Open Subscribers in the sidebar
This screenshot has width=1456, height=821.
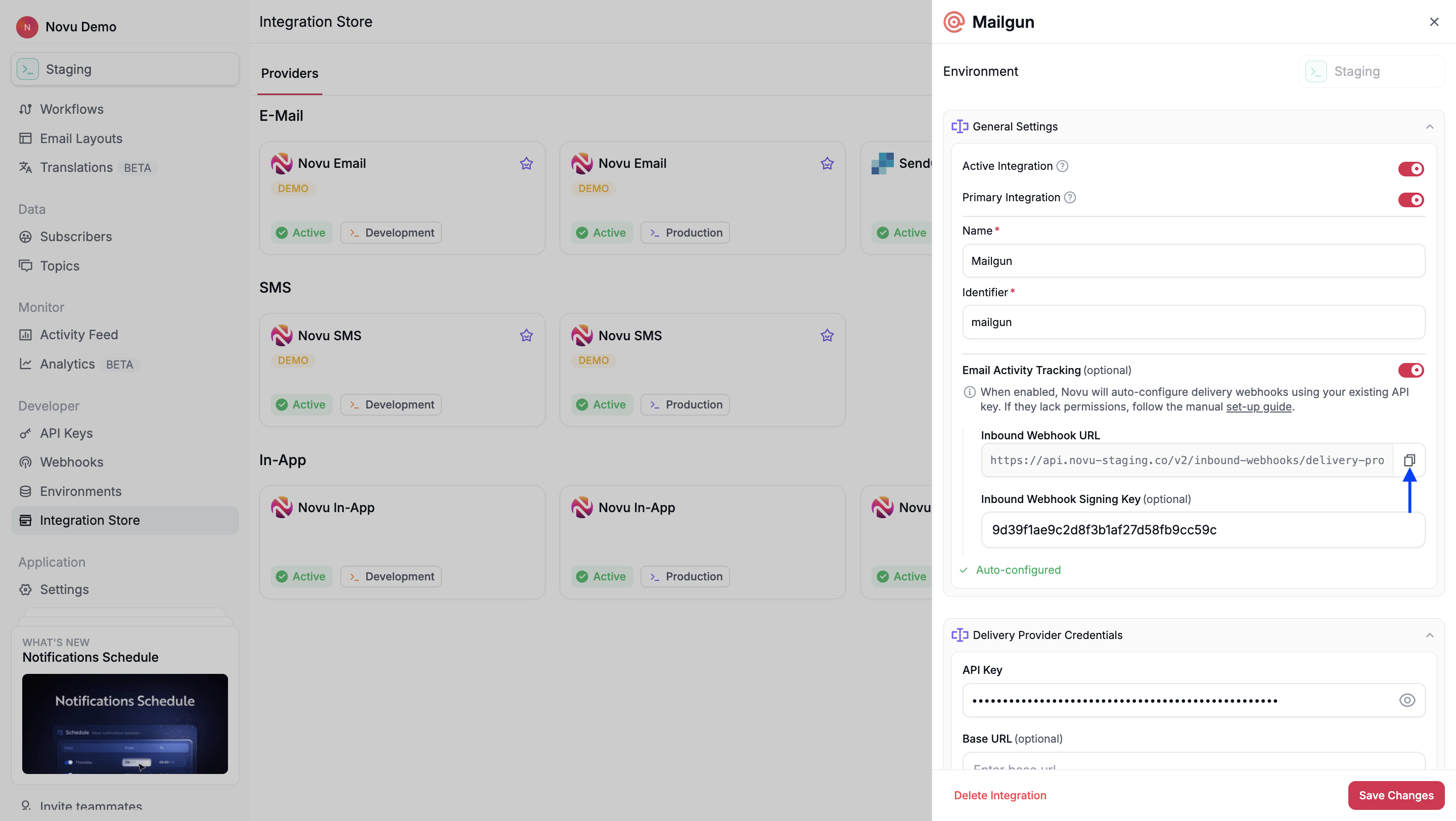click(76, 236)
